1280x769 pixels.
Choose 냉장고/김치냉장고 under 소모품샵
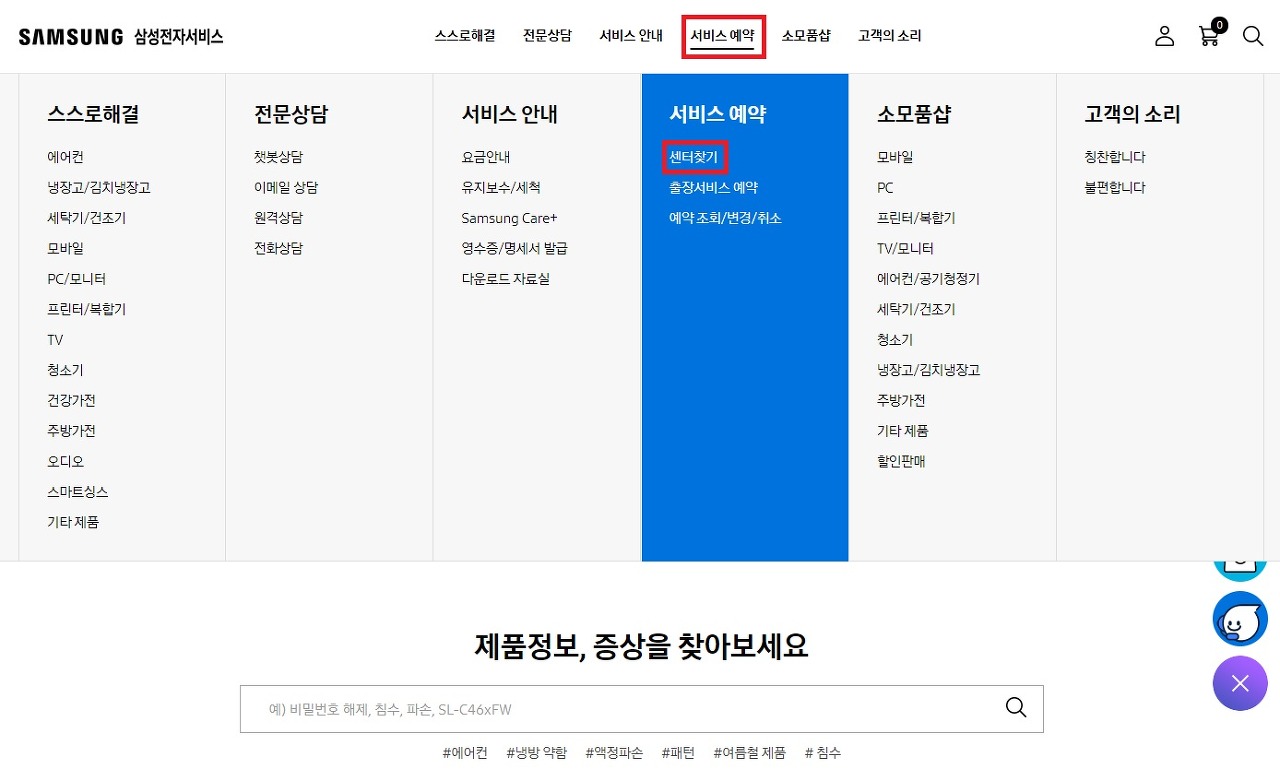928,370
